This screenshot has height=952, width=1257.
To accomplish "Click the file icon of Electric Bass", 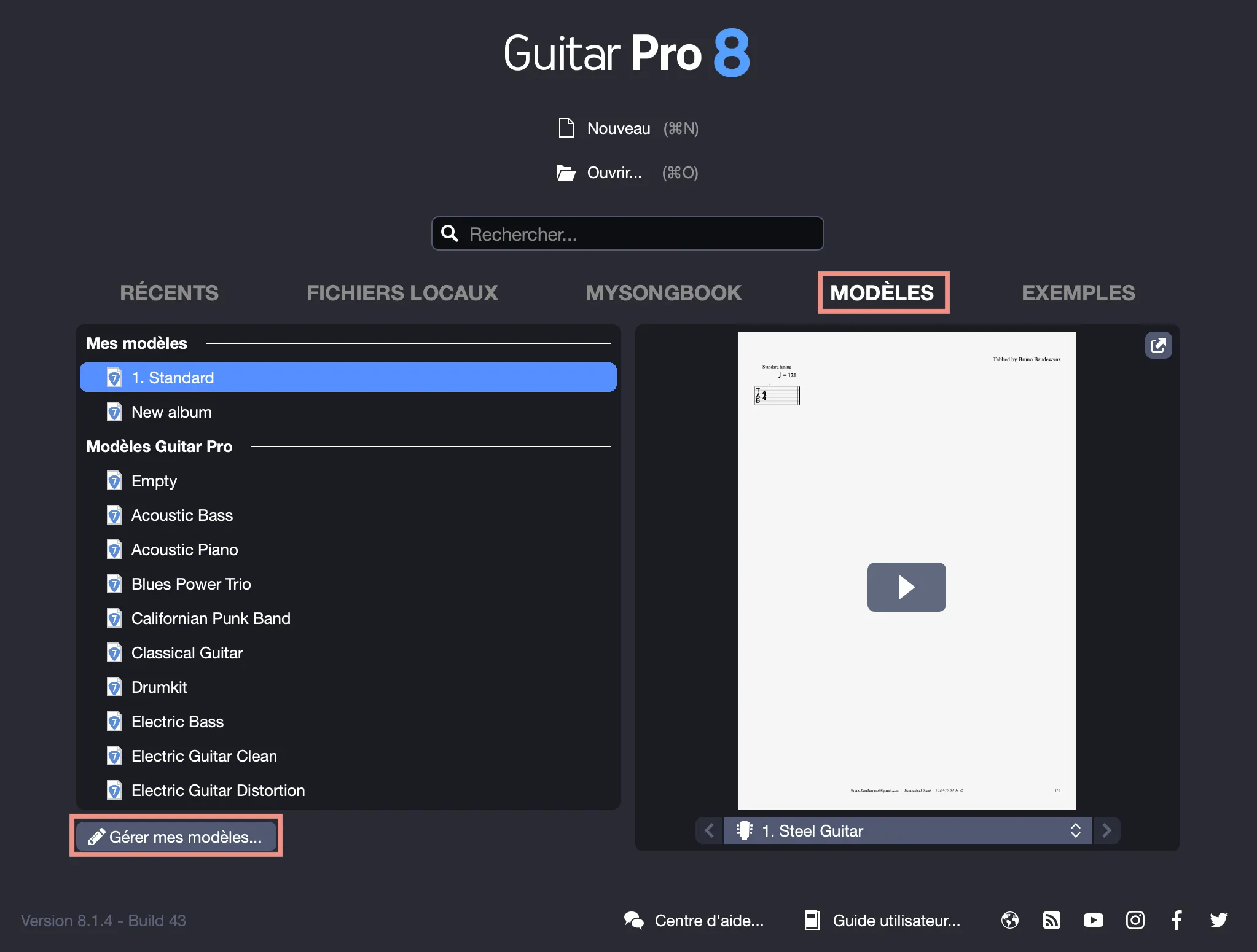I will (114, 721).
